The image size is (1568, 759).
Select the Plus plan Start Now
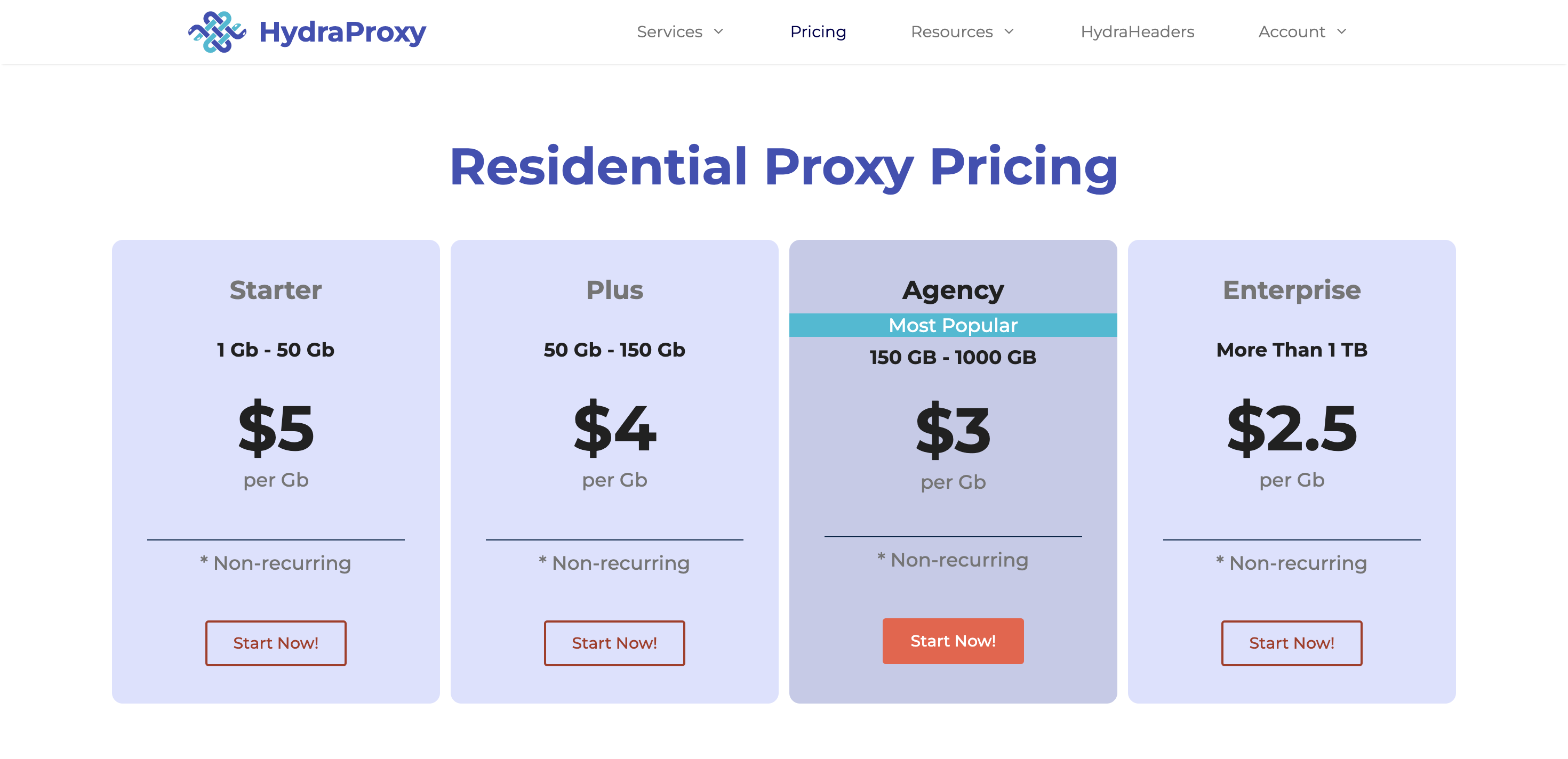[x=613, y=642]
